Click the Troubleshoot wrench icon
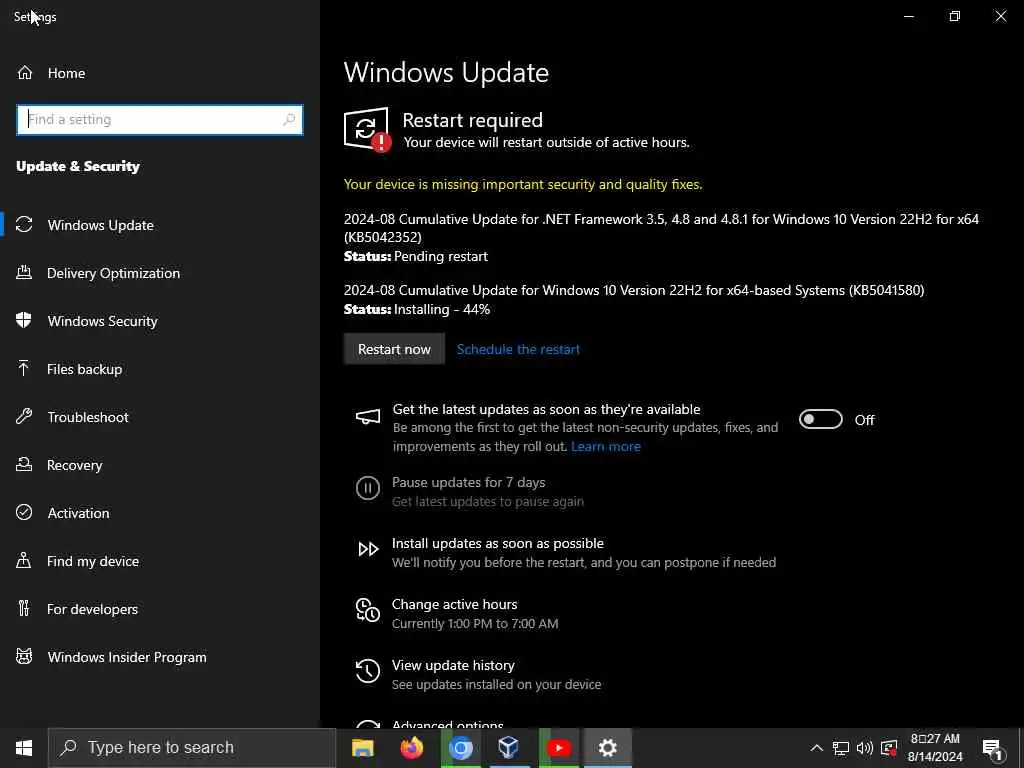This screenshot has width=1024, height=768. click(24, 416)
